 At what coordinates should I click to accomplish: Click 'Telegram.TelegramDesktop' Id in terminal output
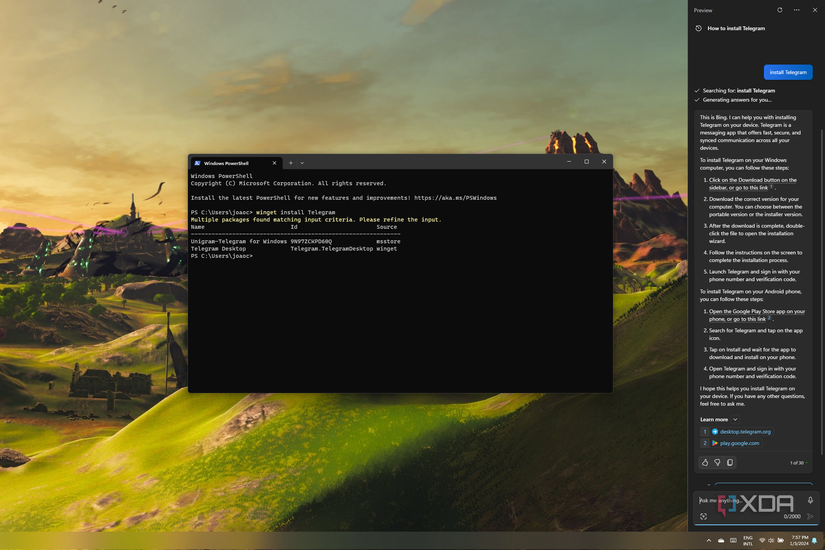tap(331, 249)
